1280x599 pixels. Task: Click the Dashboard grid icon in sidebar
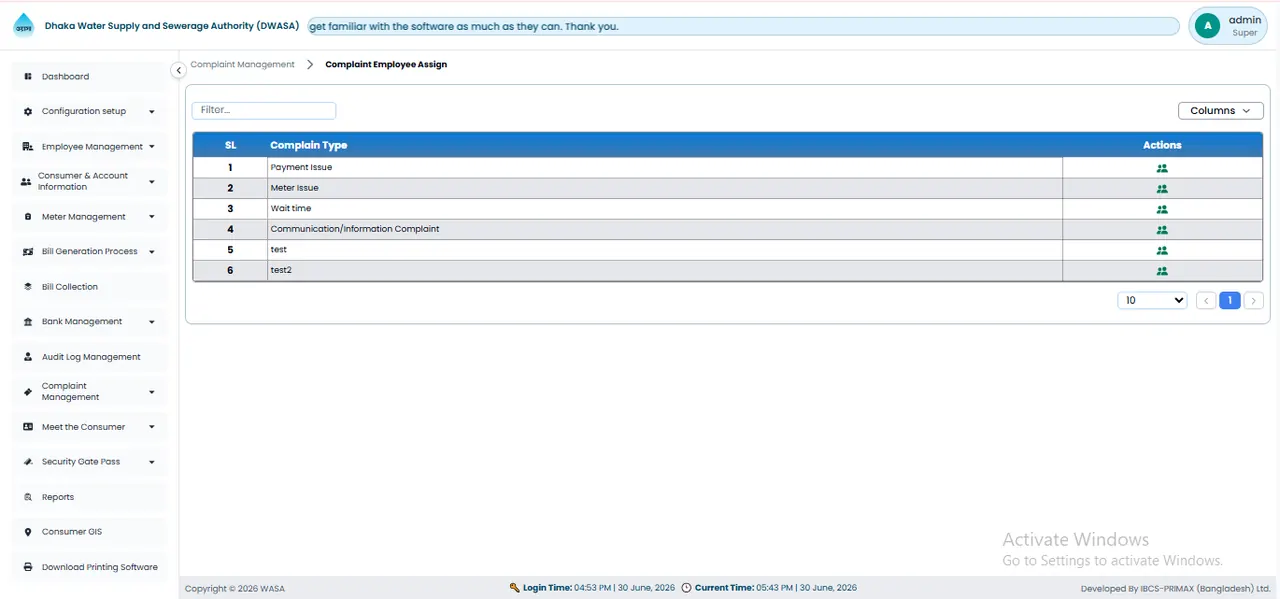coord(28,77)
